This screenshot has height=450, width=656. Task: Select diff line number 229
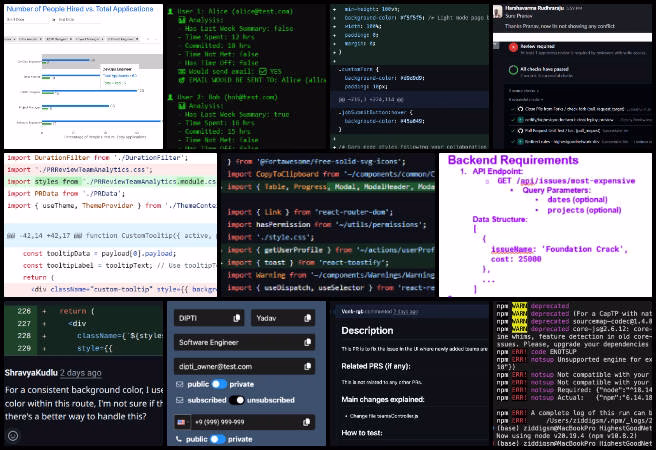point(24,348)
